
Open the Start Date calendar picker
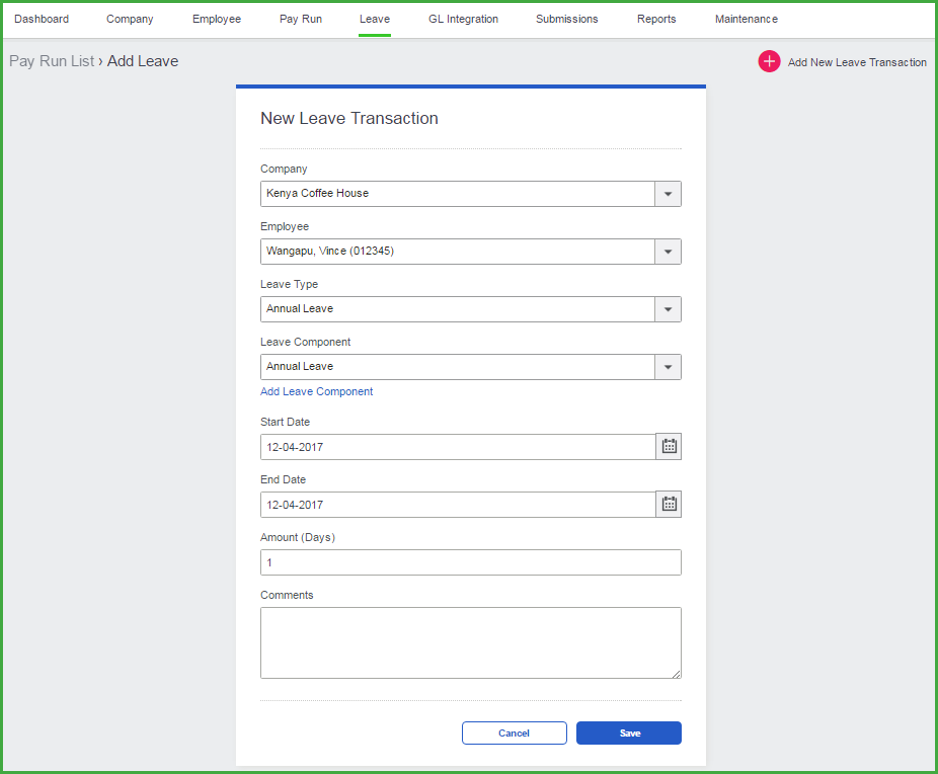pos(669,447)
